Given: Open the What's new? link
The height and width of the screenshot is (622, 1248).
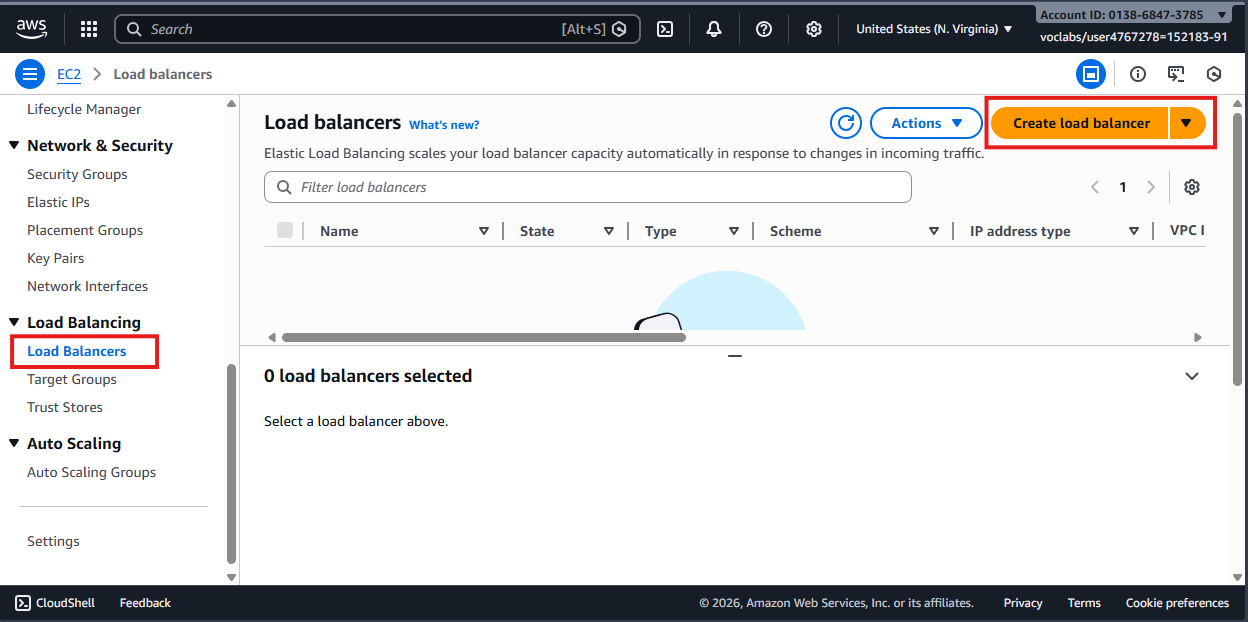Looking at the screenshot, I should [444, 125].
